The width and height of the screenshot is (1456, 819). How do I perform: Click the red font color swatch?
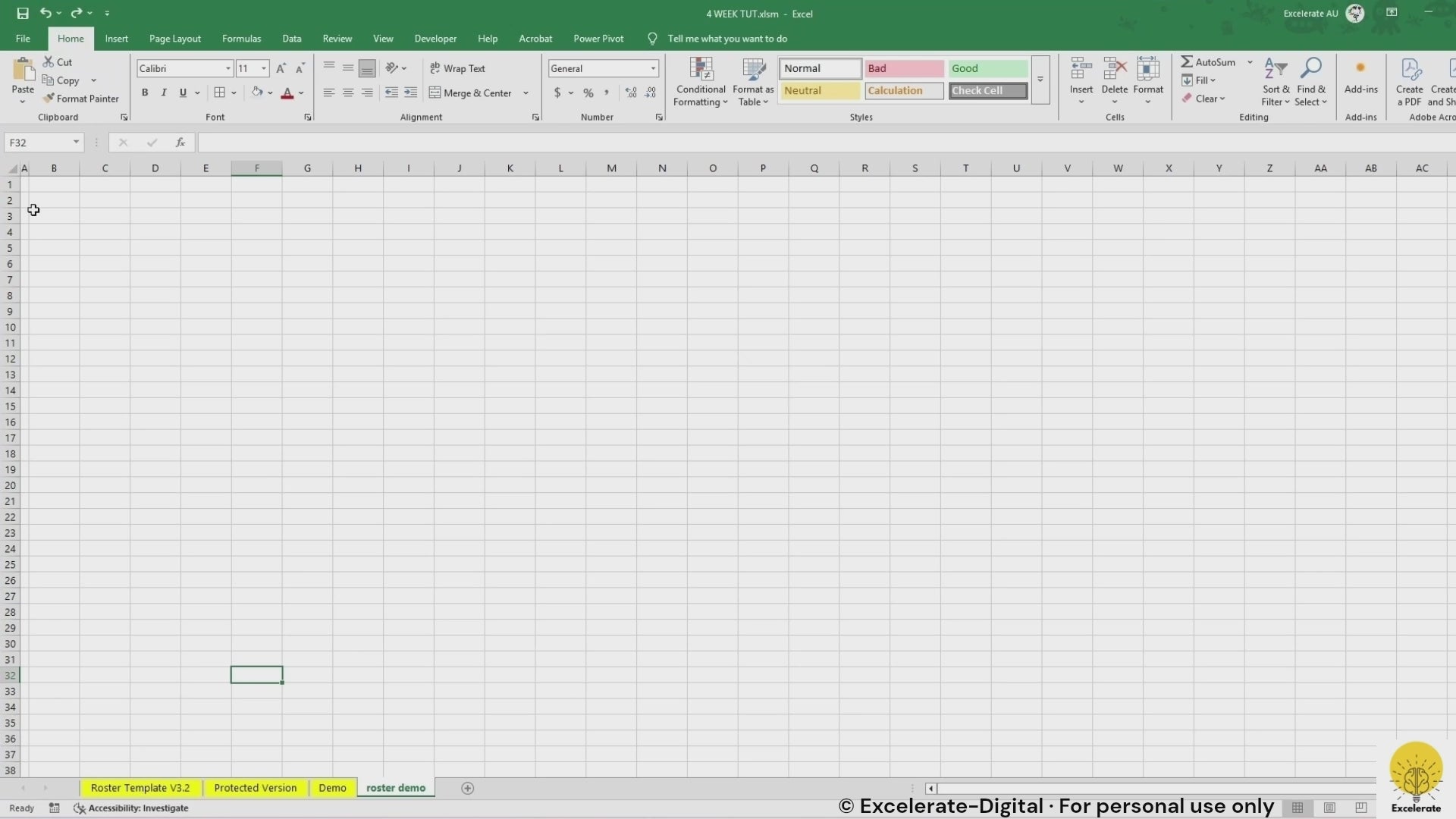tap(287, 93)
